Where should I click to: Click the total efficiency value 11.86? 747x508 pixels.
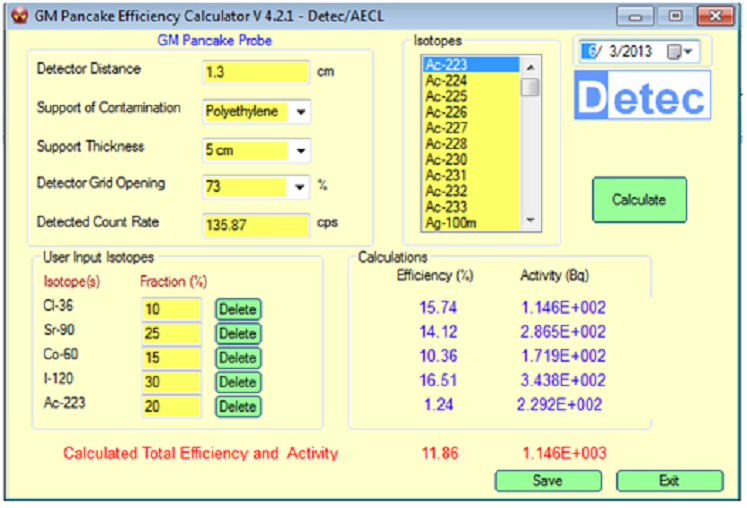point(440,453)
